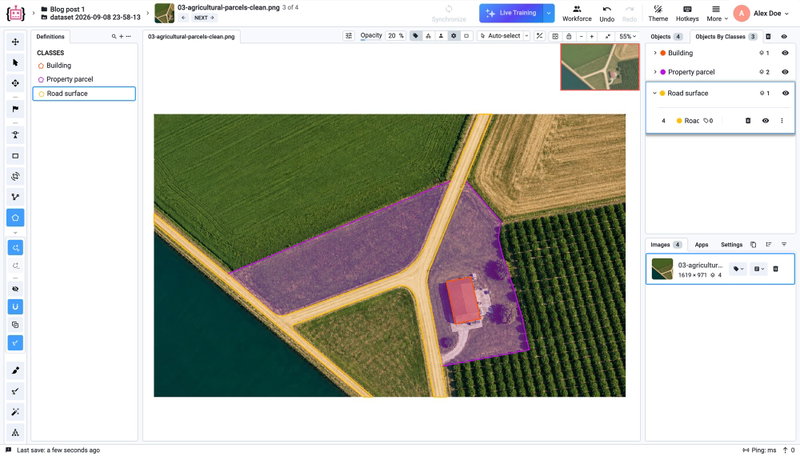Expand the Building class group
800x456 pixels.
655,53
